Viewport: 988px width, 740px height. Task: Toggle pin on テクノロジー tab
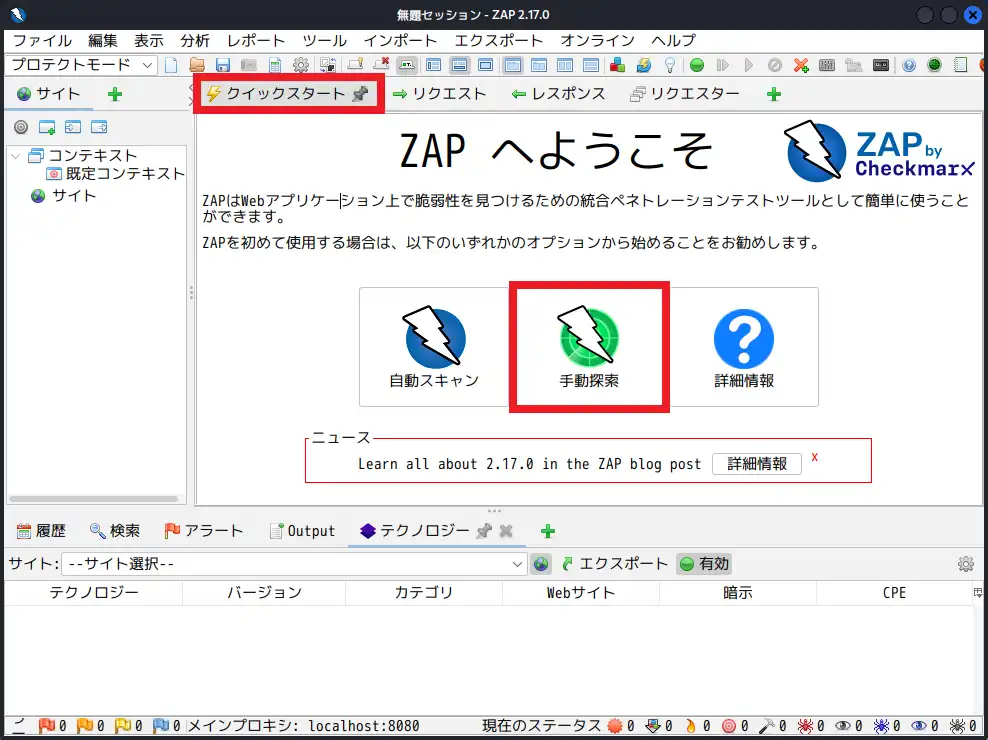(x=483, y=531)
